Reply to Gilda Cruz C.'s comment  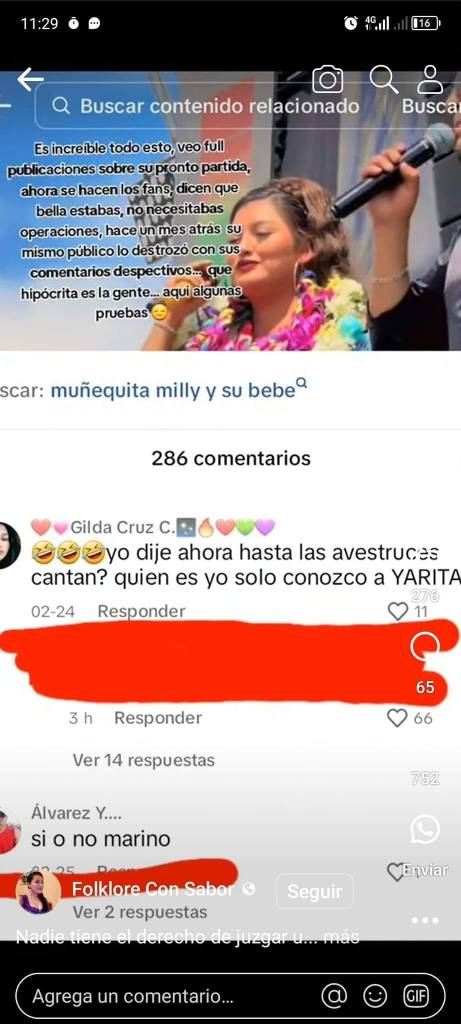point(141,611)
